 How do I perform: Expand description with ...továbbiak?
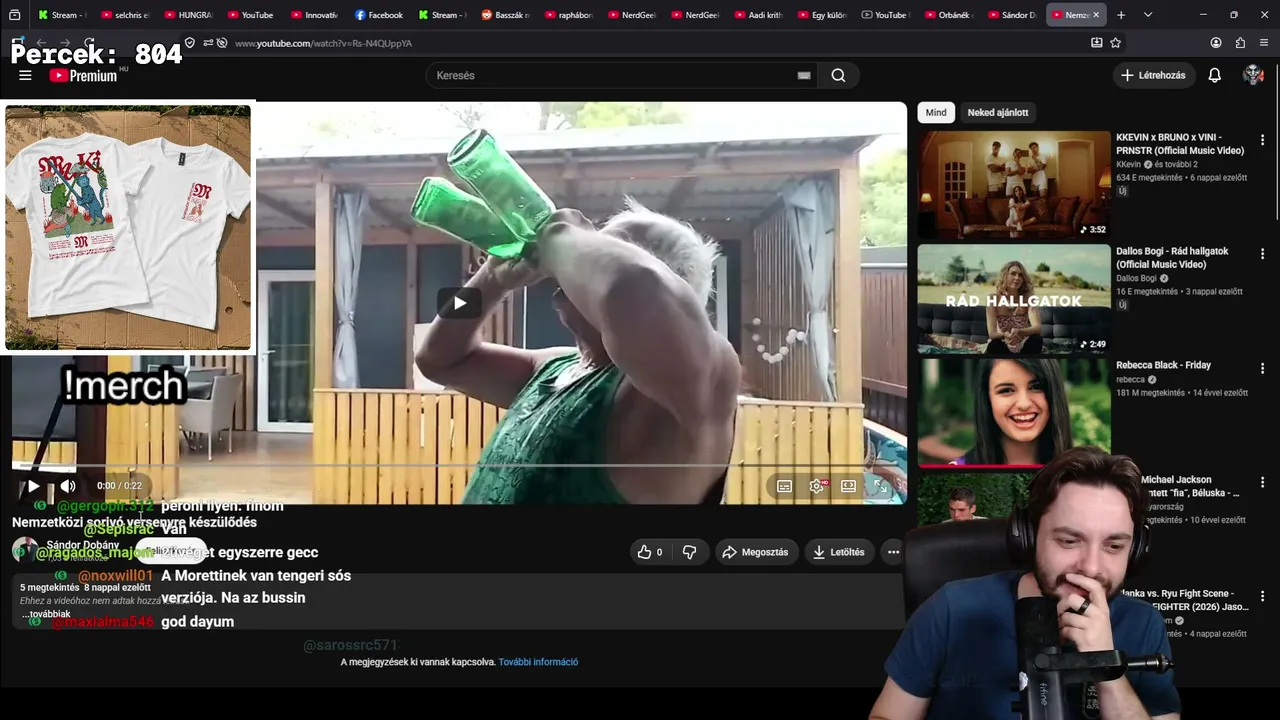click(46, 614)
